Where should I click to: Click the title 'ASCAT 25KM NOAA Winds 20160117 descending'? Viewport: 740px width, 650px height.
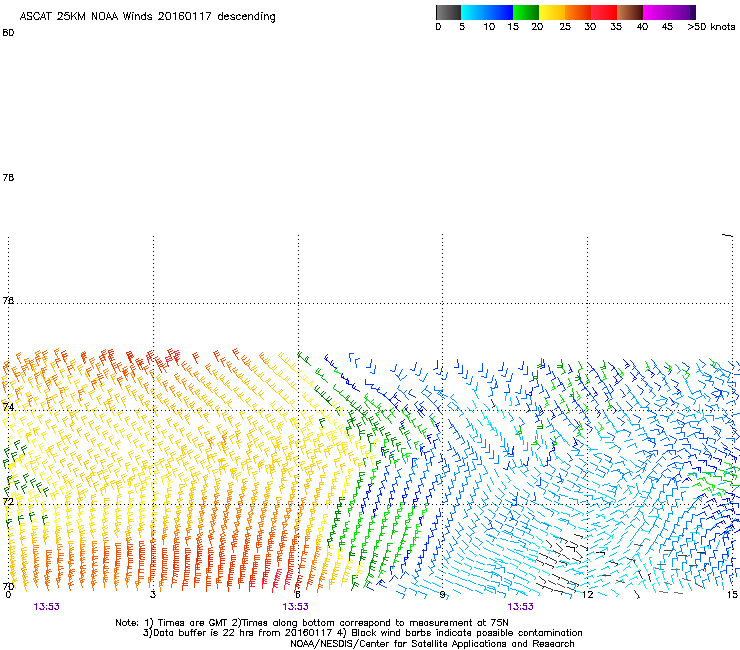[147, 16]
